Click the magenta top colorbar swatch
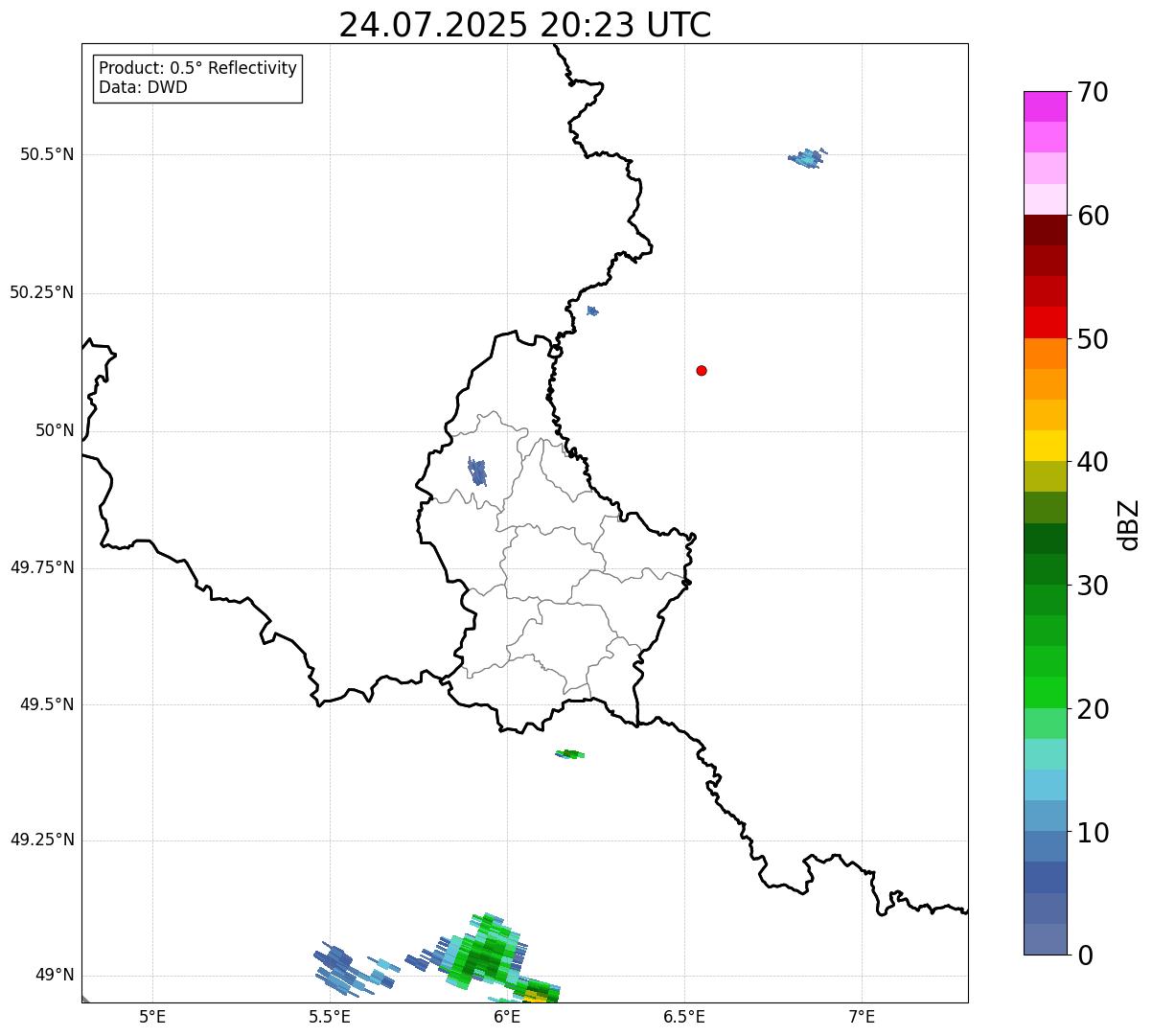Viewport: 1152px width, 1036px height. [1046, 106]
